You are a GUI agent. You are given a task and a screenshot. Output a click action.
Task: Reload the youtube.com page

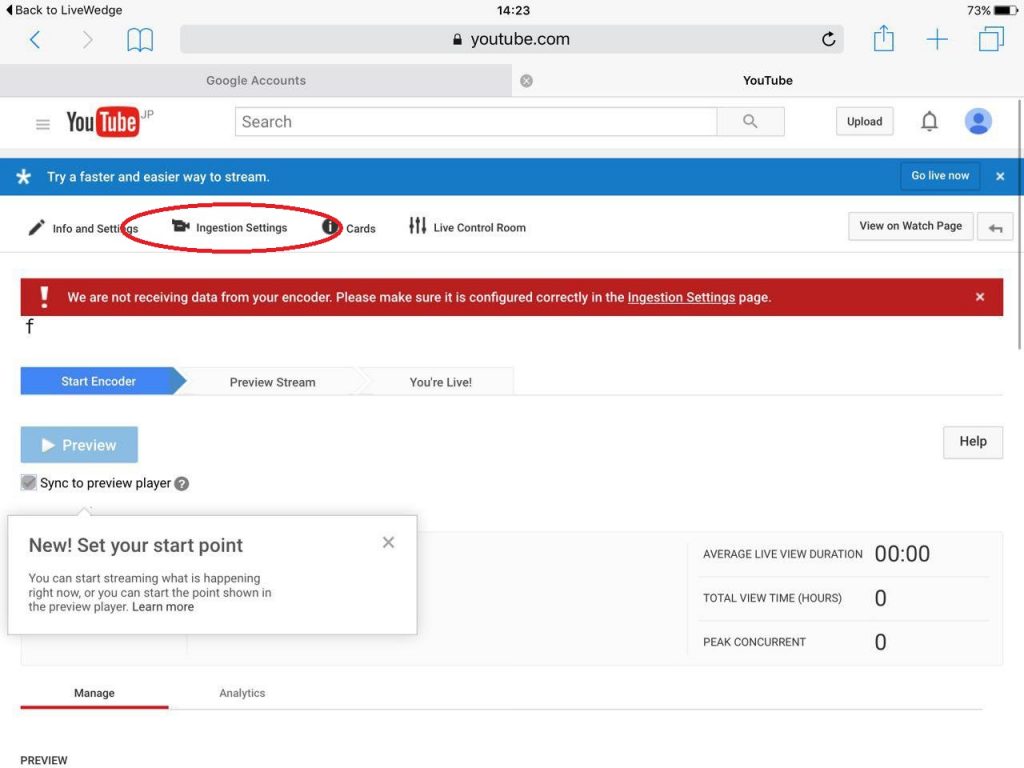(x=828, y=39)
